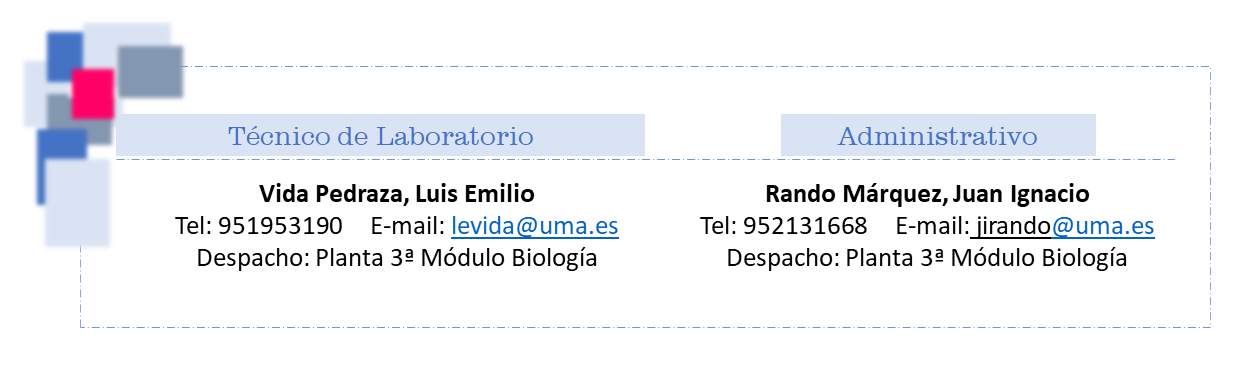Open the levida@uma.es email link

click(535, 226)
